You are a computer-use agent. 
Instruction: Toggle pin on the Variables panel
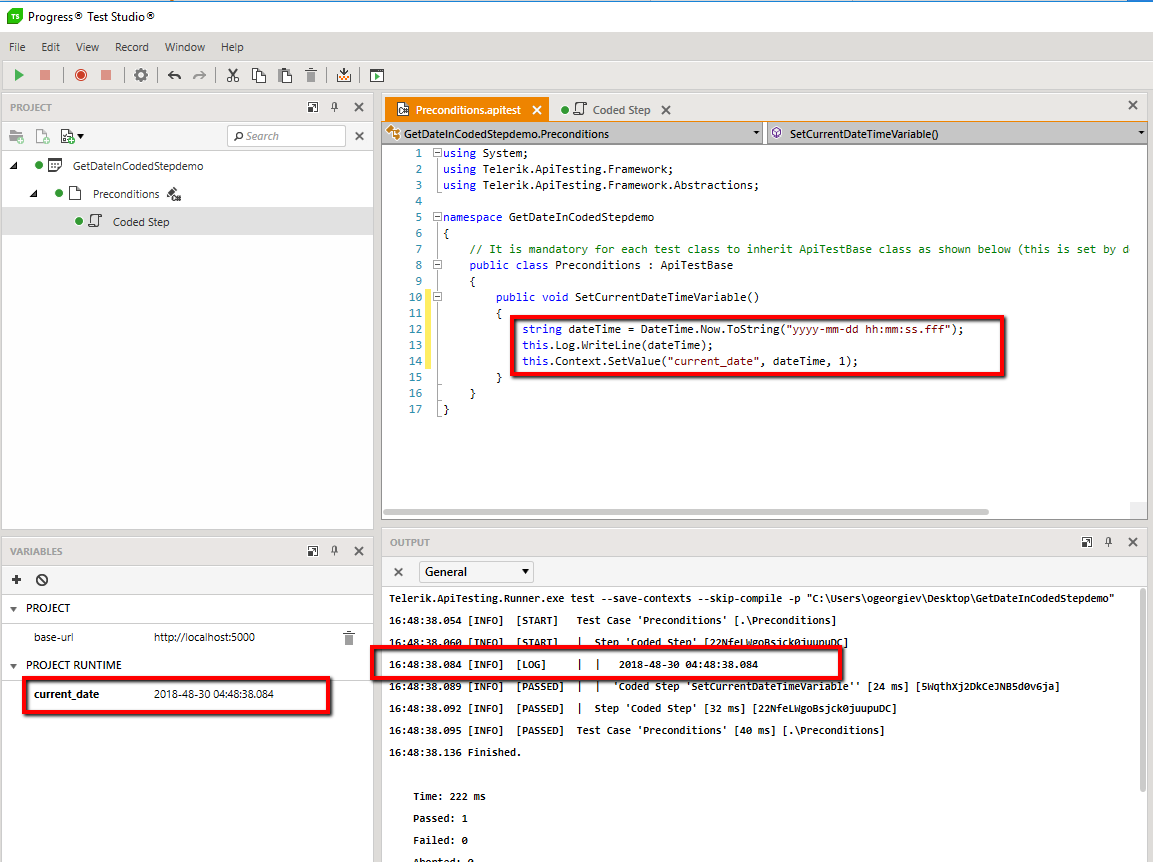335,551
